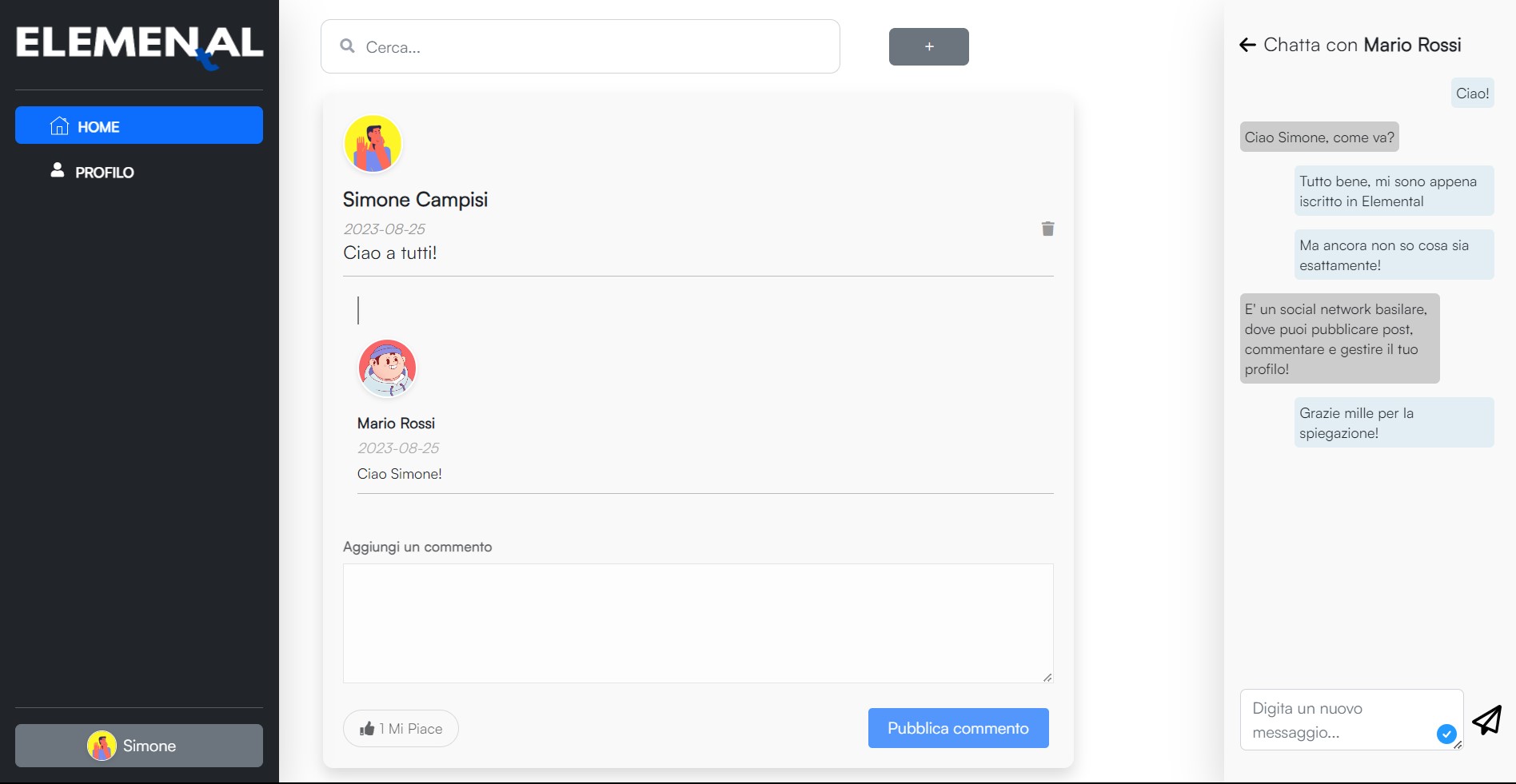
Task: Click the Aggiungi un commento text area
Action: pos(697,623)
